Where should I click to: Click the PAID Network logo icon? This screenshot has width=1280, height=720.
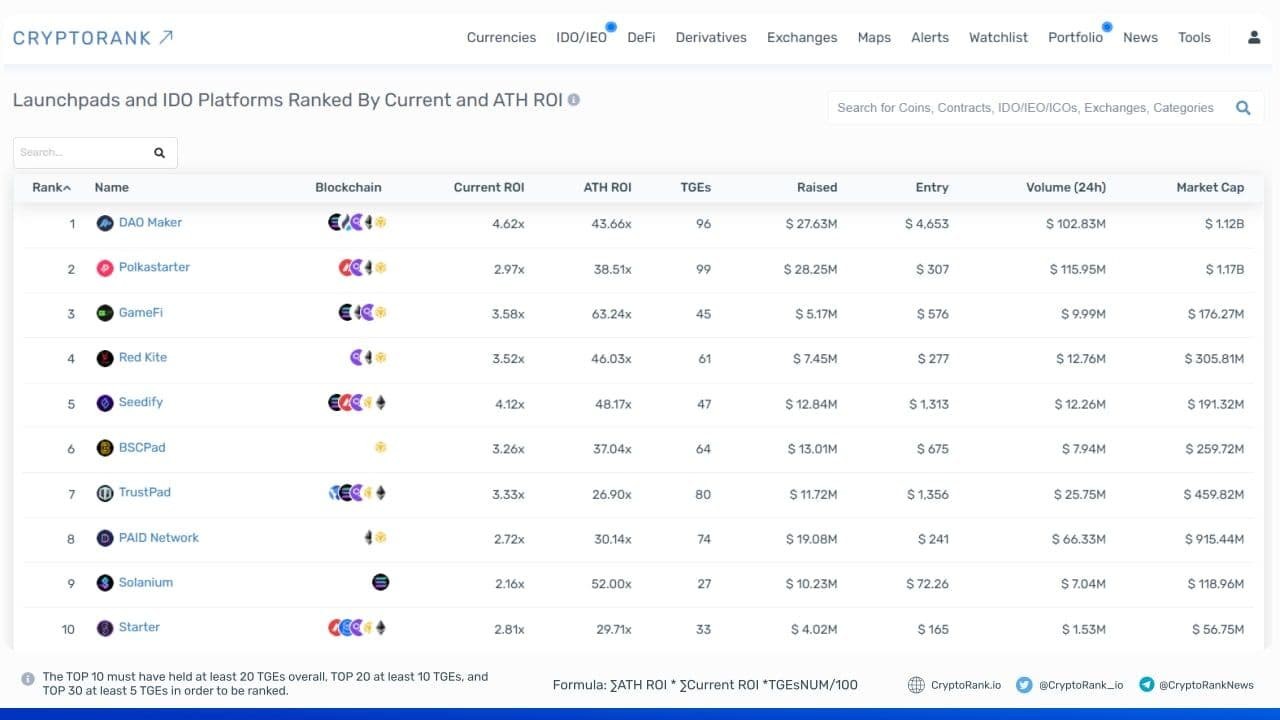(105, 538)
